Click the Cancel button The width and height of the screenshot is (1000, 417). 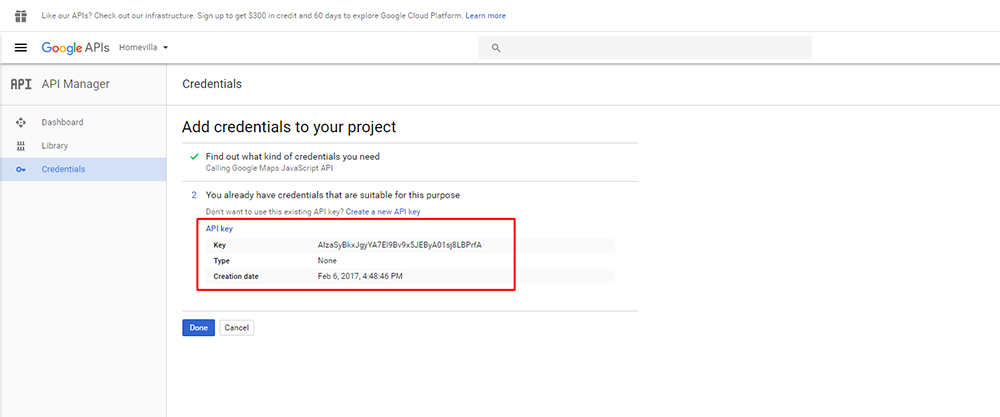pyautogui.click(x=237, y=328)
